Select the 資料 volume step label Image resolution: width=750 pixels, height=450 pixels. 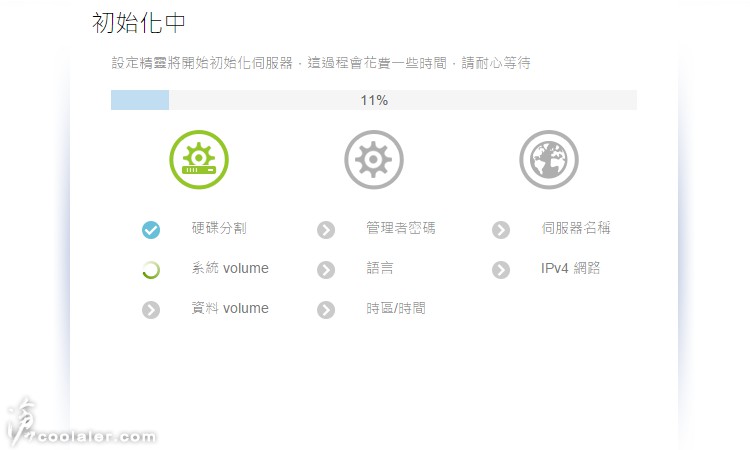tap(230, 308)
